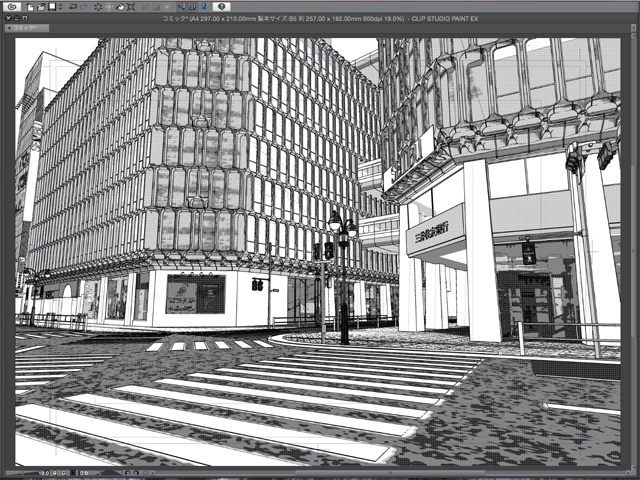
Task: Click the zoom in icon in status bar
Action: pyautogui.click(x=64, y=473)
